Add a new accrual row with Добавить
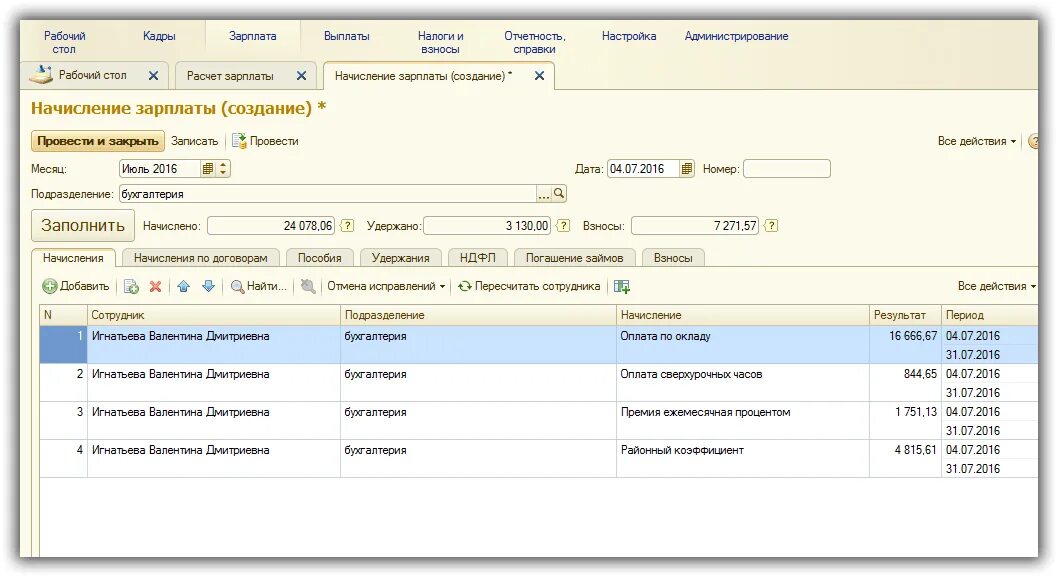Screen dimensions: 1058x577 (x=76, y=286)
